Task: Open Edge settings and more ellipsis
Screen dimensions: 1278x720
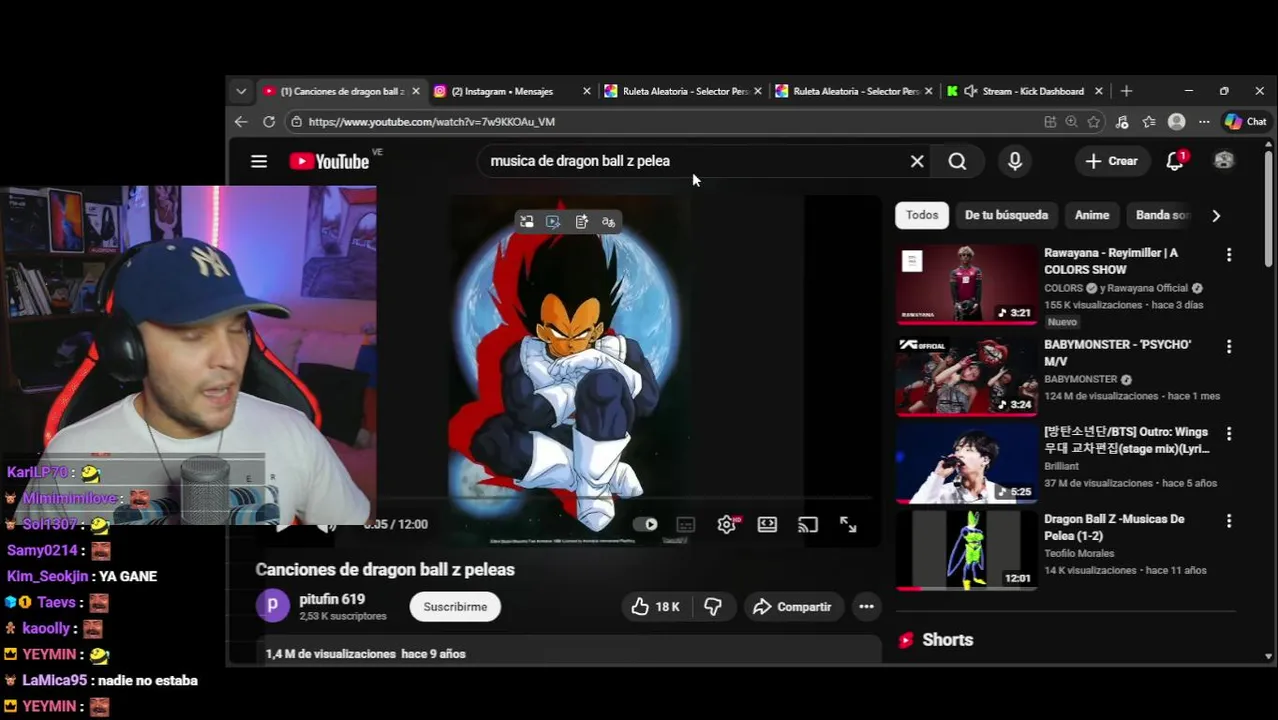Action: (1204, 122)
